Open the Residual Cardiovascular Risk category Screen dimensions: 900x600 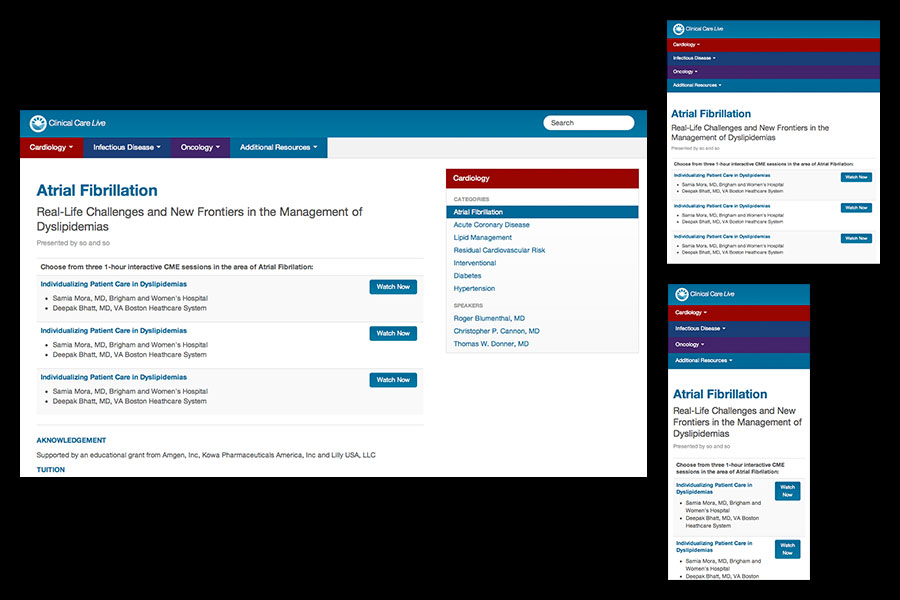tap(499, 250)
